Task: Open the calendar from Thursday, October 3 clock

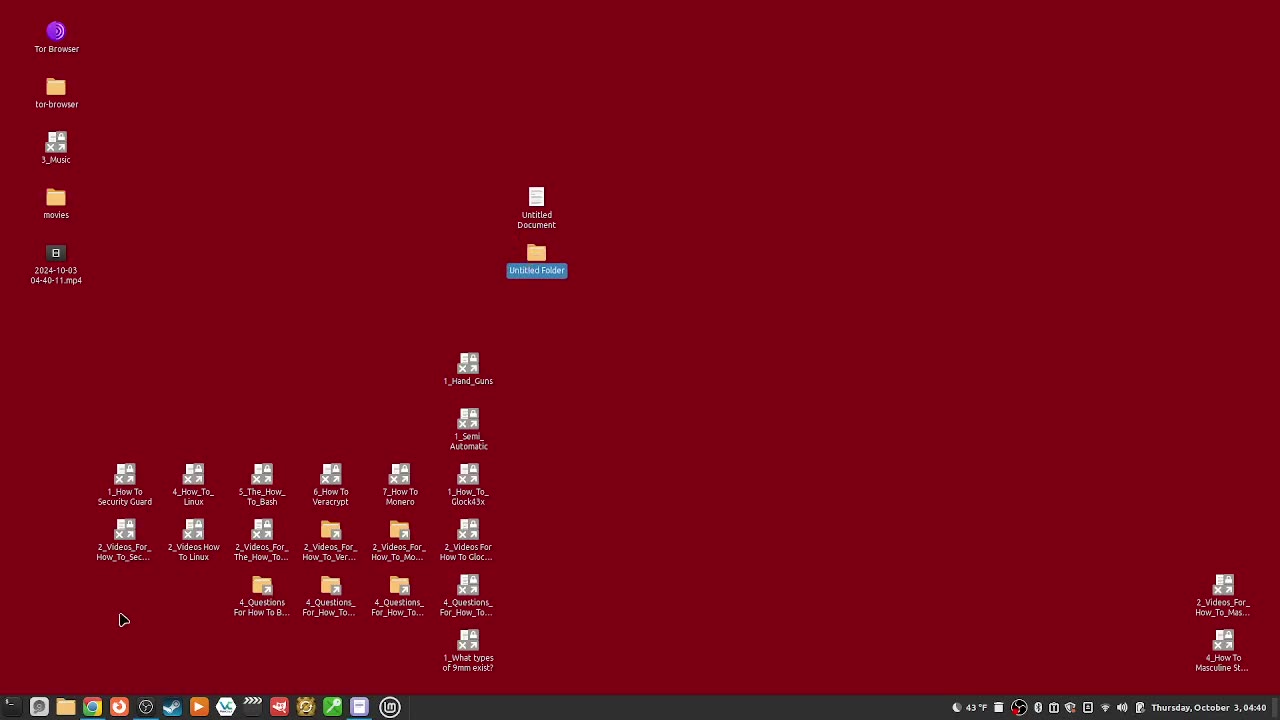Action: pos(1209,708)
